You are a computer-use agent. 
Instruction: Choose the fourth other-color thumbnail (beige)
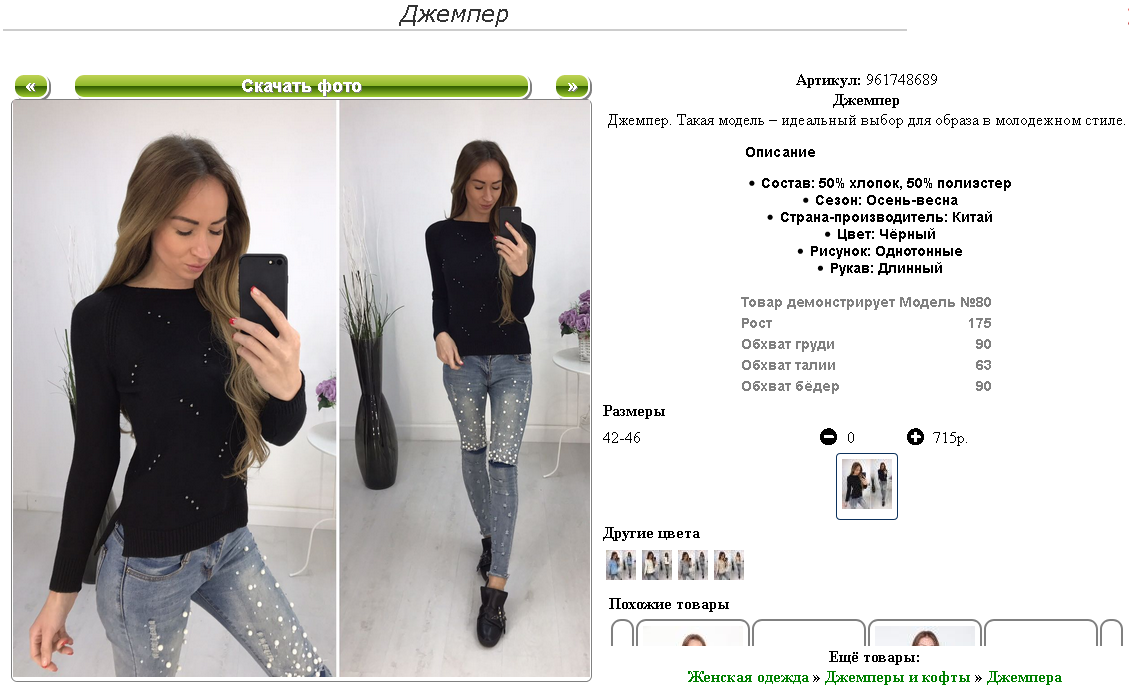[x=729, y=565]
